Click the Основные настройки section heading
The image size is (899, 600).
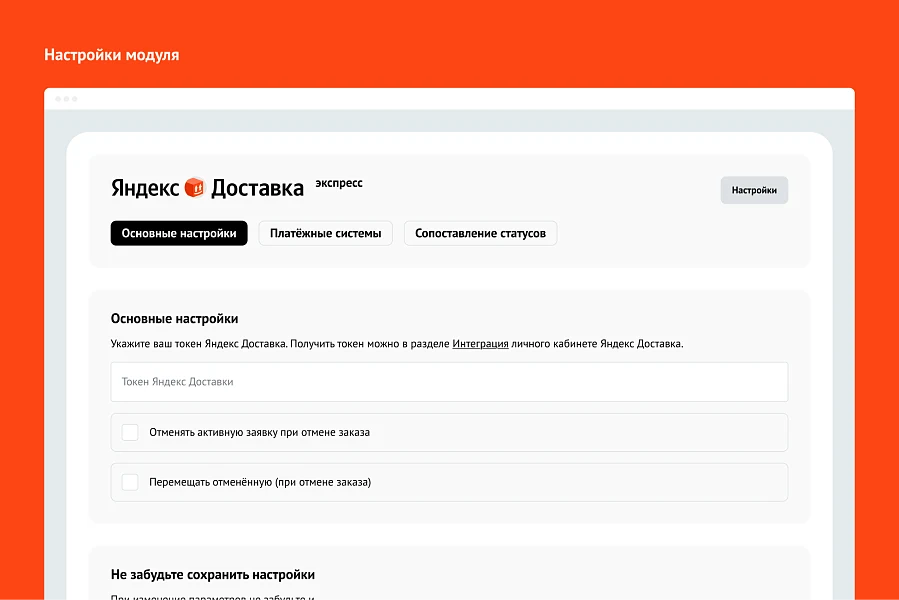click(x=174, y=319)
